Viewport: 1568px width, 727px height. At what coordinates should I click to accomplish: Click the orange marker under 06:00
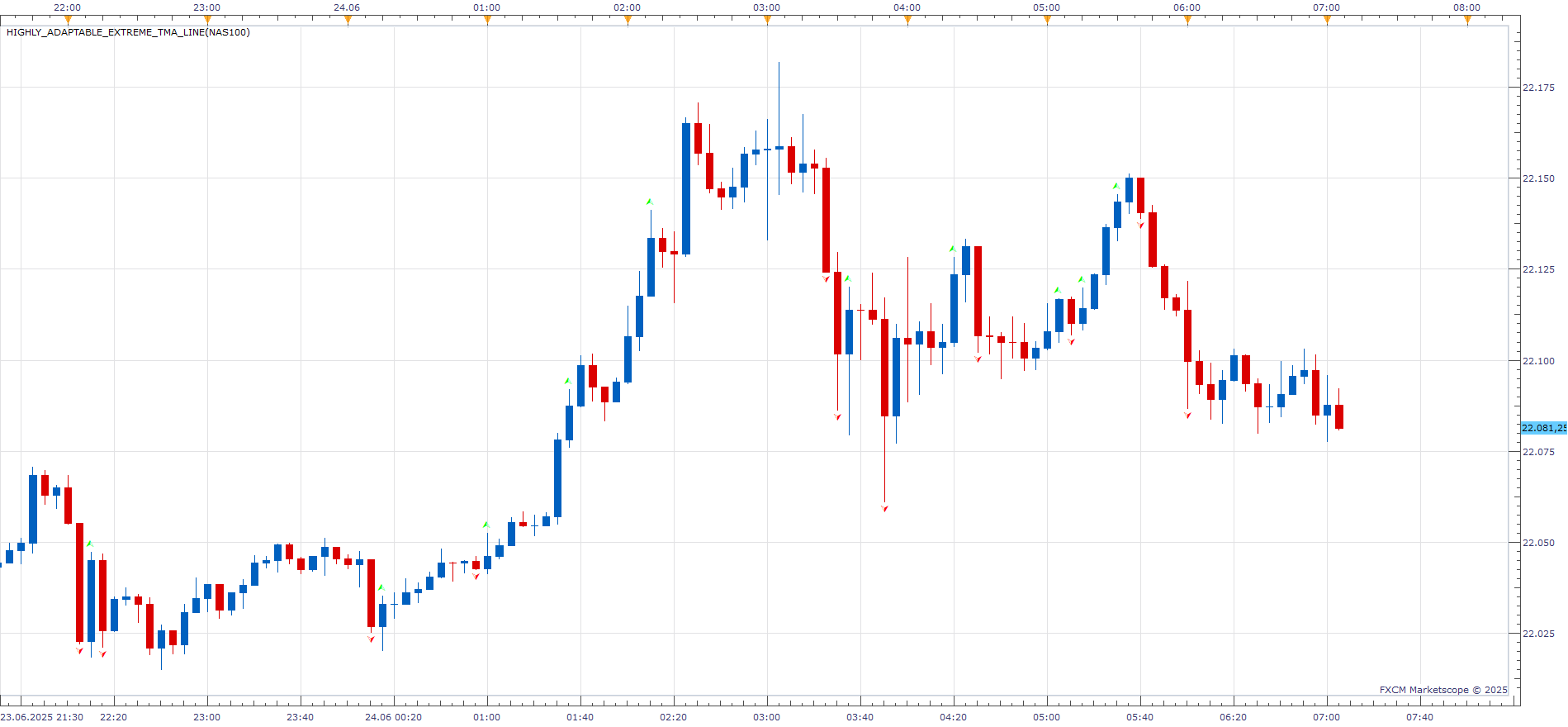[1187, 20]
